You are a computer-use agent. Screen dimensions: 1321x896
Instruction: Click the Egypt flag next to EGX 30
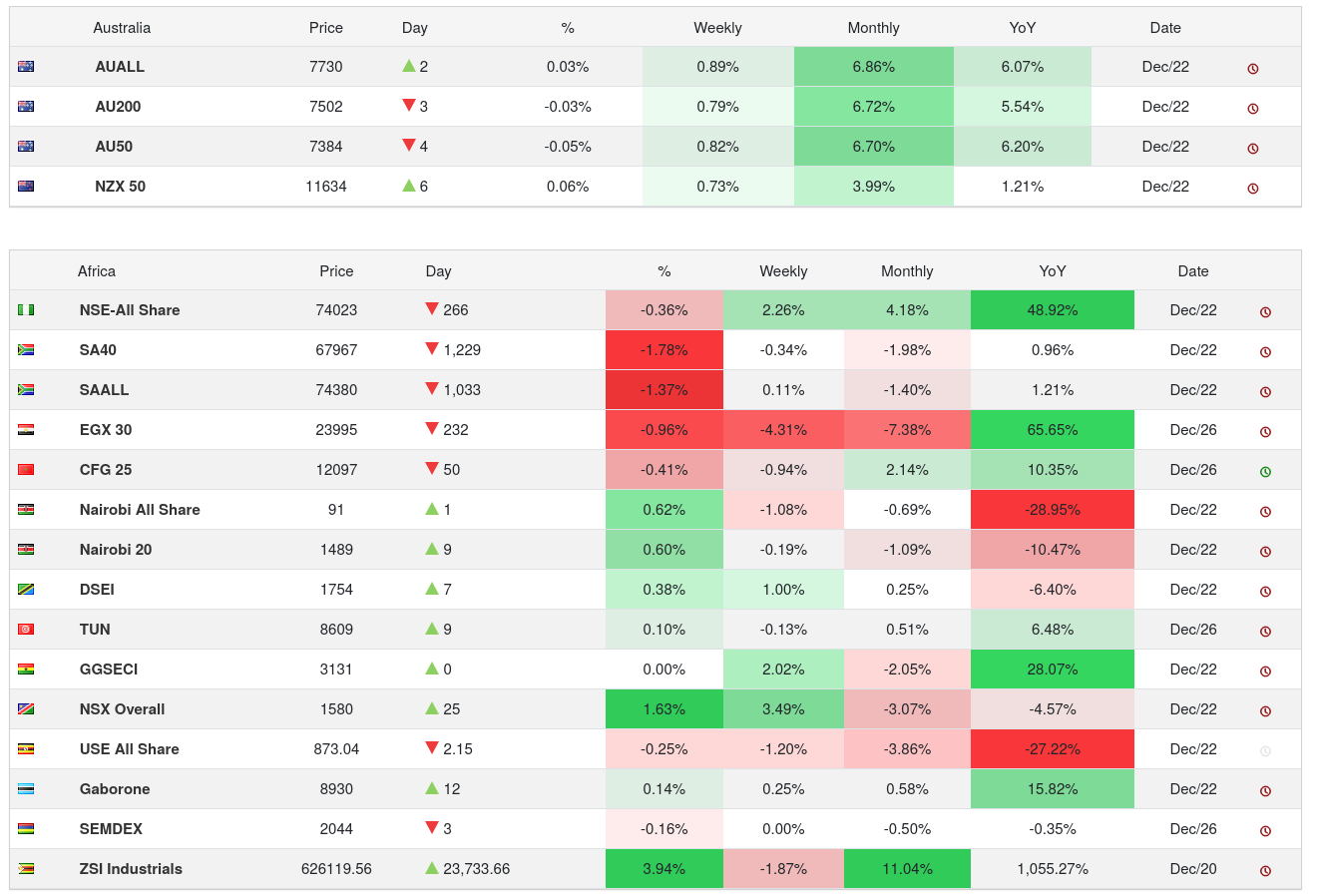pyautogui.click(x=26, y=430)
